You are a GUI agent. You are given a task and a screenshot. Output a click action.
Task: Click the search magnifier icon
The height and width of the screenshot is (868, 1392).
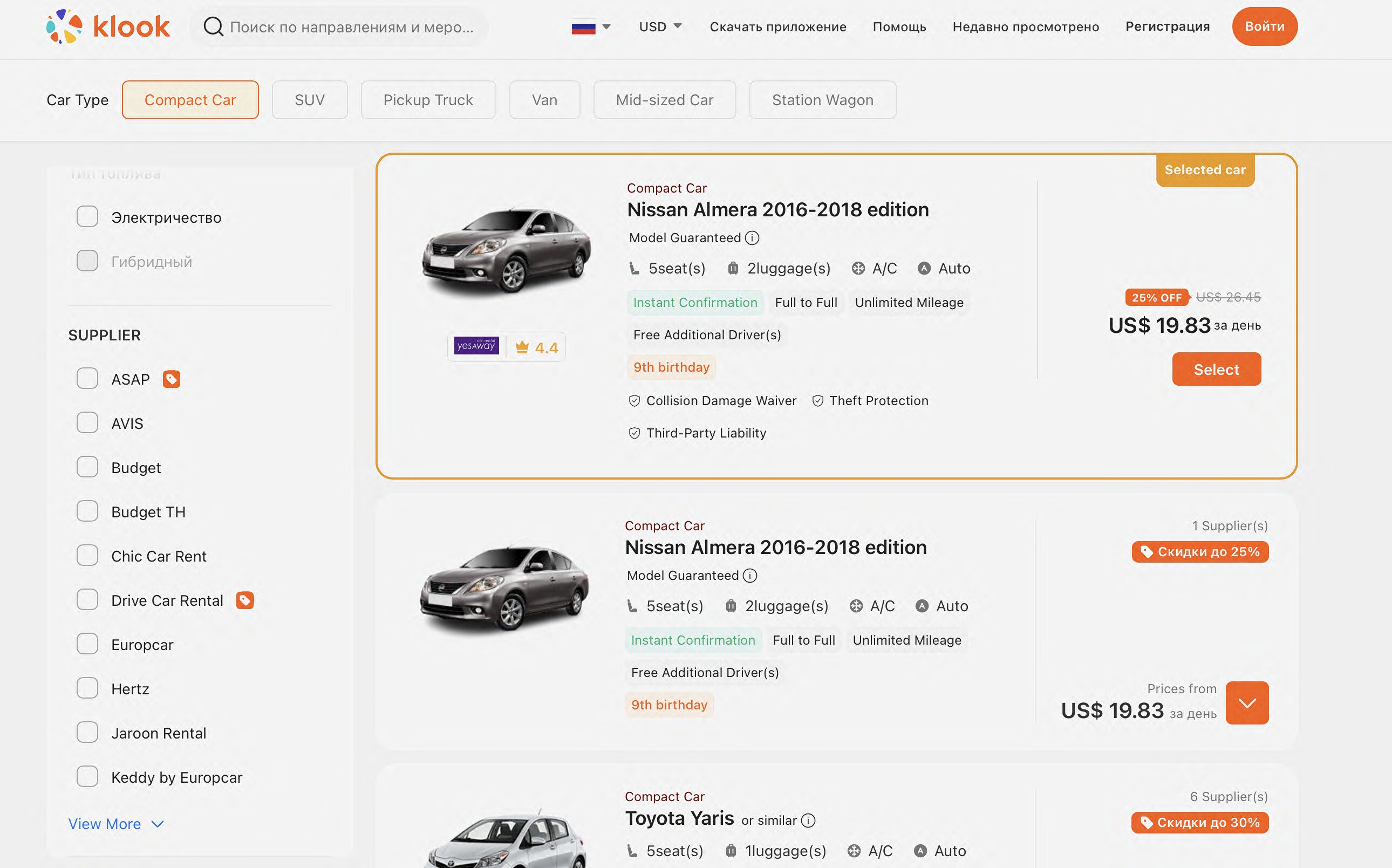click(x=213, y=26)
